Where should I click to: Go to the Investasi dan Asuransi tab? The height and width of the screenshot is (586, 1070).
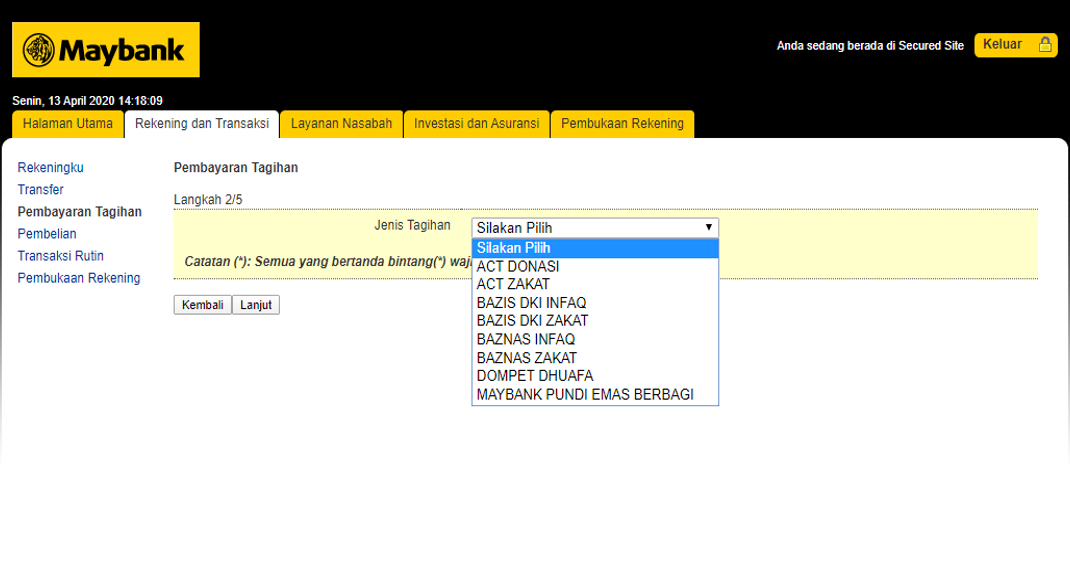click(x=476, y=124)
